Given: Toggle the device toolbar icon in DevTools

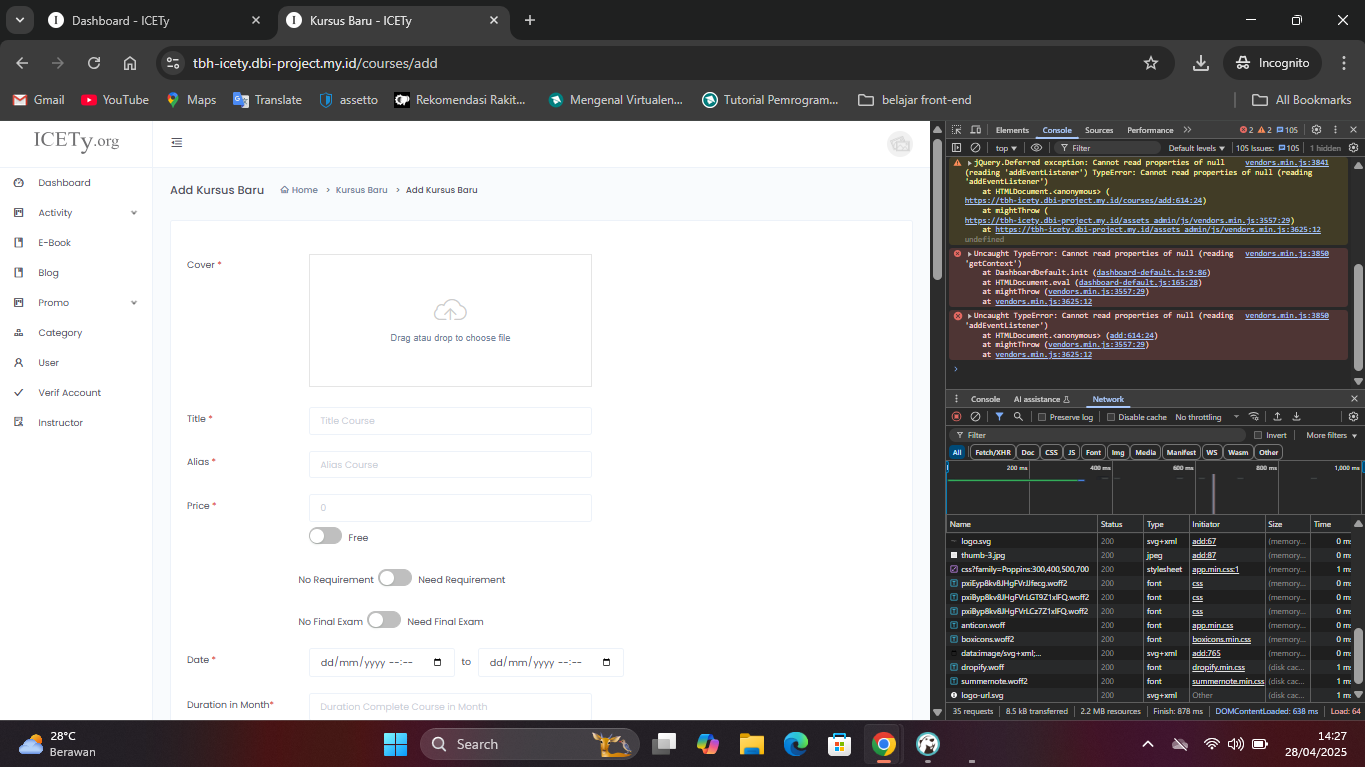Looking at the screenshot, I should (x=975, y=130).
